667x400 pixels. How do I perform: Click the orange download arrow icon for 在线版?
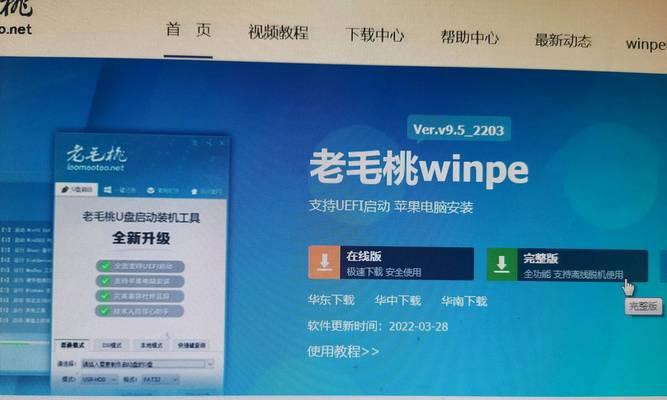[324, 263]
